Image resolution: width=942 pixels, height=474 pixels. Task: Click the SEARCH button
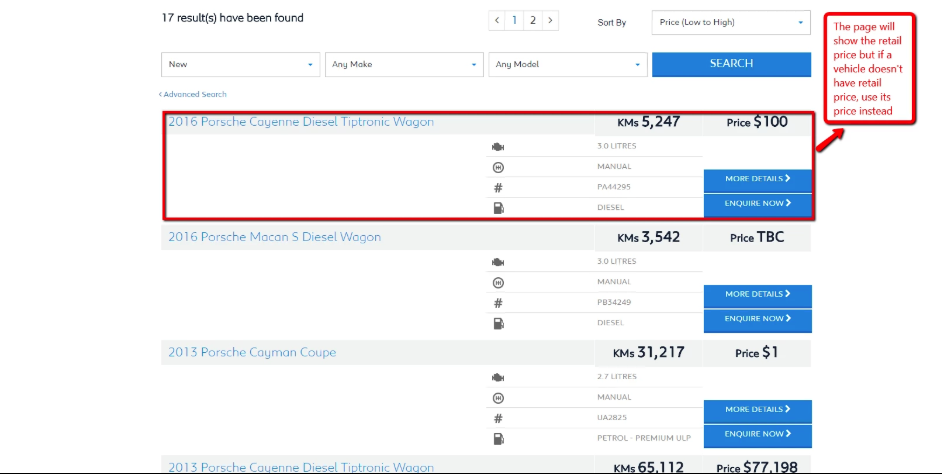(x=731, y=64)
